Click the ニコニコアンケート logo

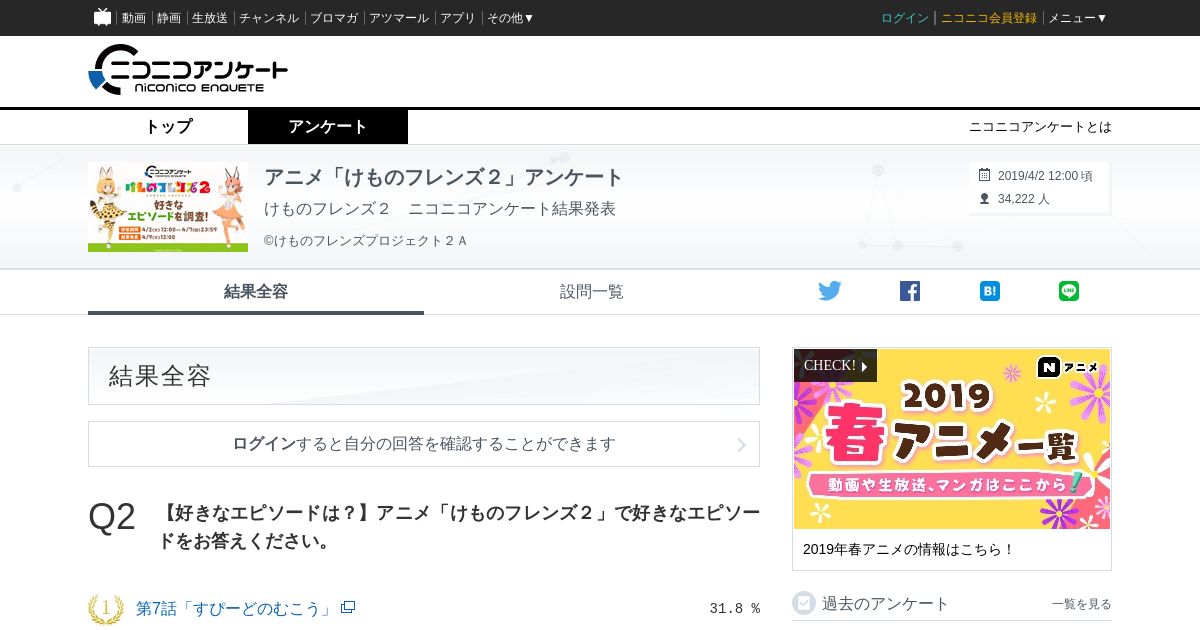point(188,70)
